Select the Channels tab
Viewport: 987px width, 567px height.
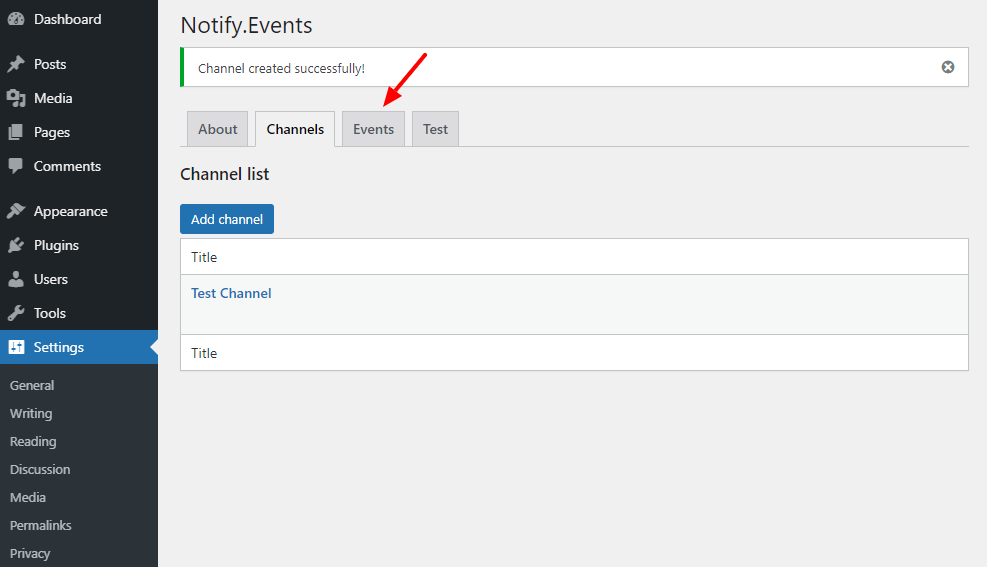pyautogui.click(x=295, y=129)
